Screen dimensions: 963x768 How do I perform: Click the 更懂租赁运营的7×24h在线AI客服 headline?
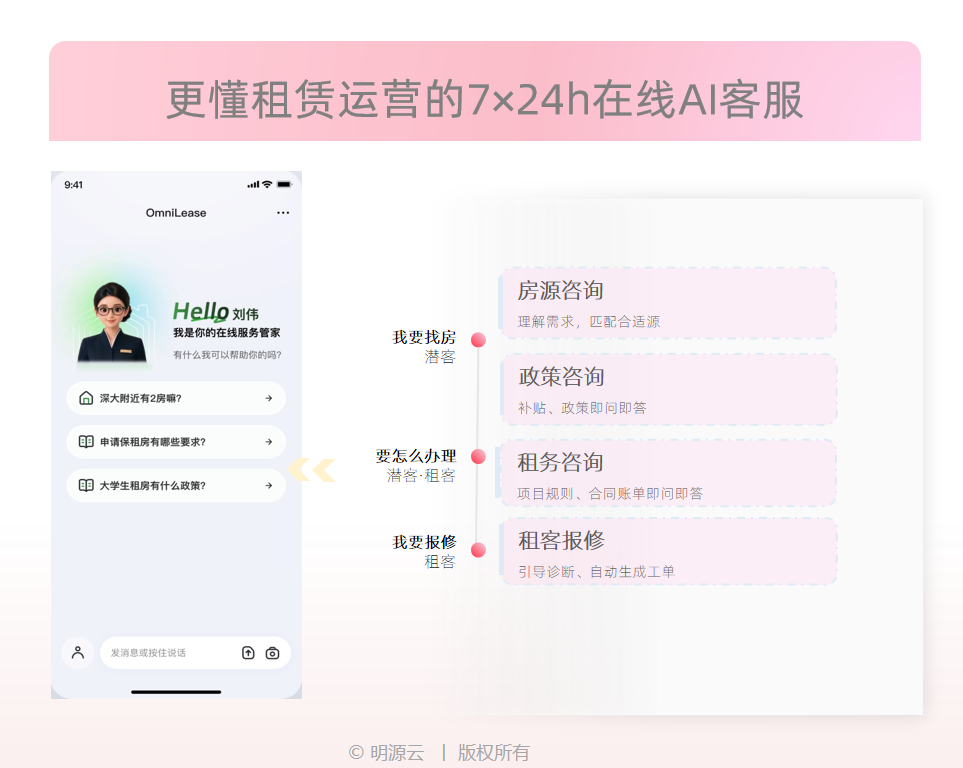(x=485, y=100)
